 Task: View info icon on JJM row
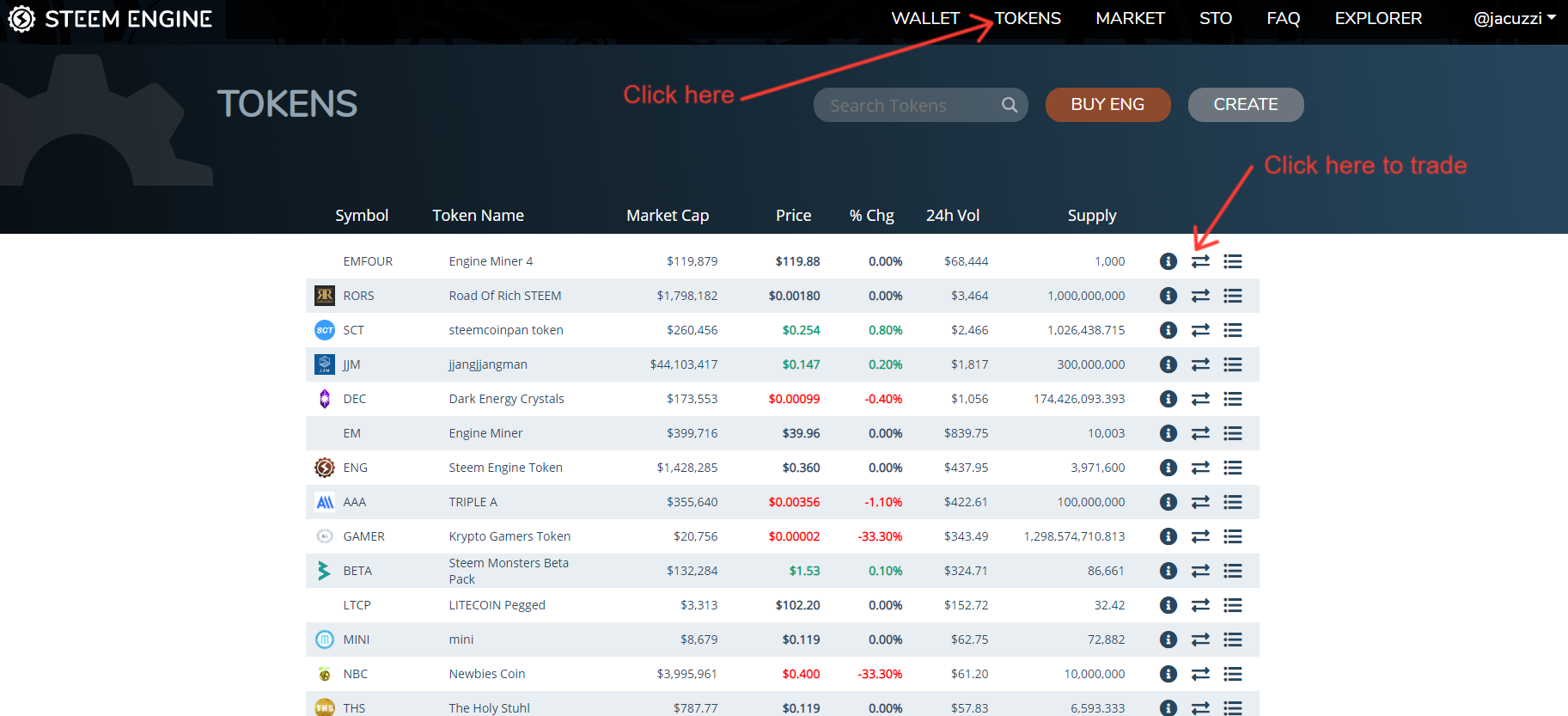coord(1168,364)
